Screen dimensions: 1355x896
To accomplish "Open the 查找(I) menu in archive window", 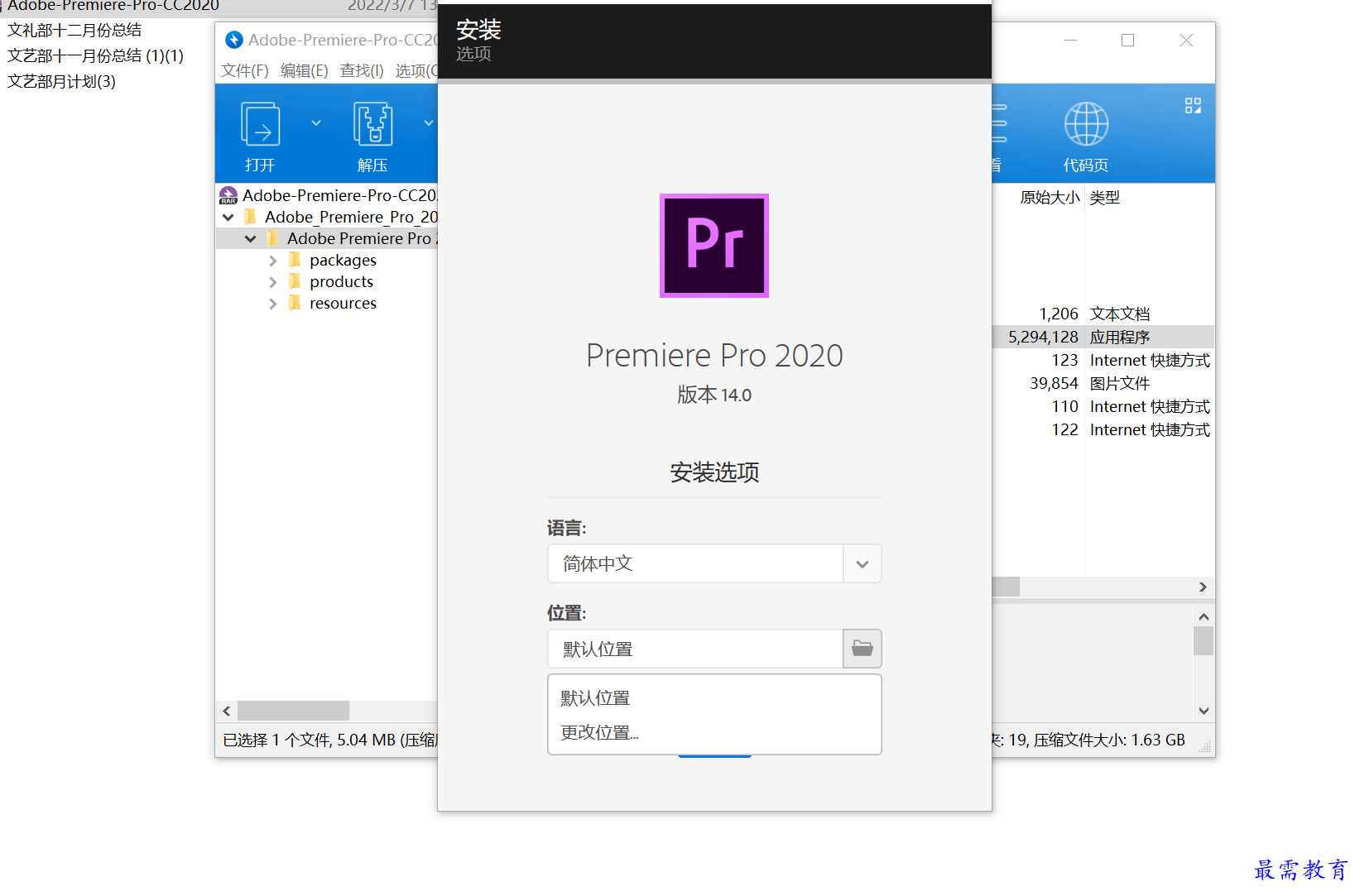I will click(x=362, y=70).
